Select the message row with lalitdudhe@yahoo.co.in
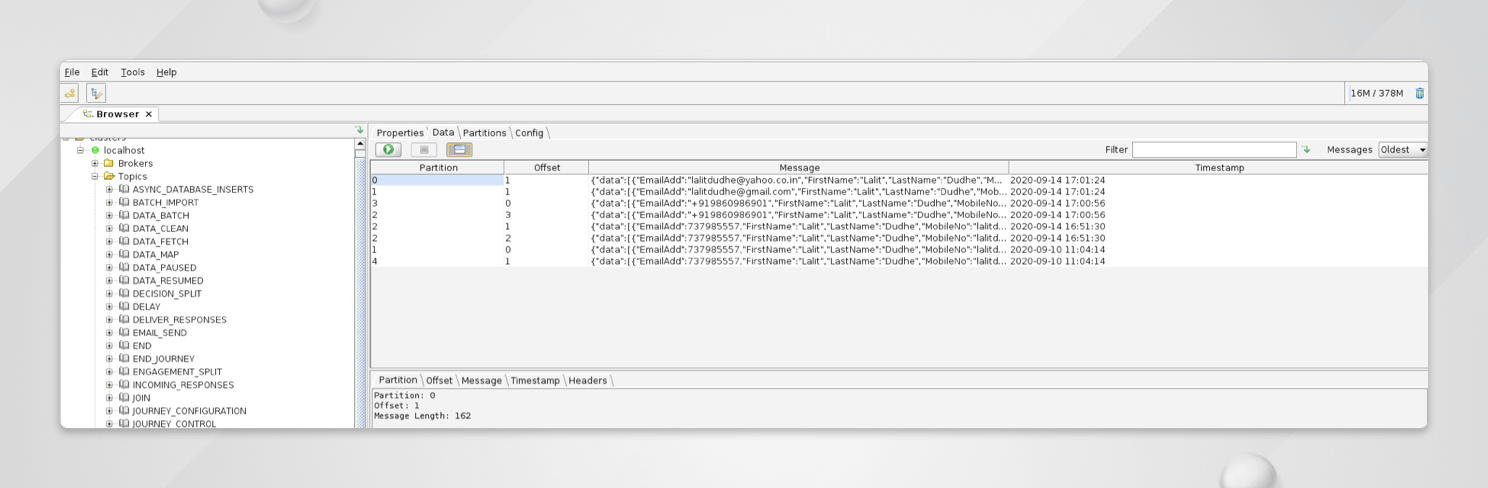The image size is (1488, 488). click(899, 180)
